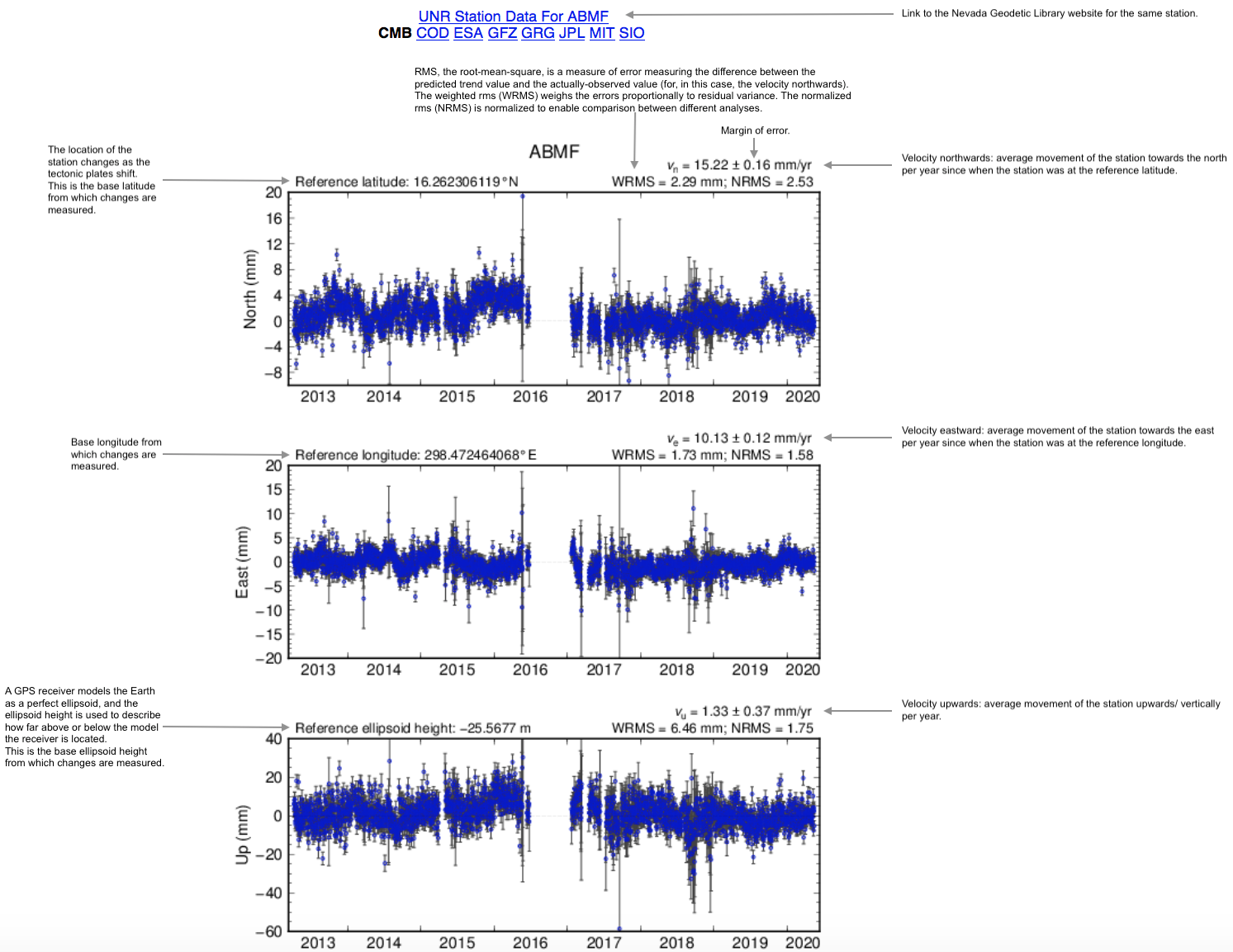Click the base latitude explanation note
Image resolution: width=1233 pixels, height=952 pixels.
[x=102, y=180]
